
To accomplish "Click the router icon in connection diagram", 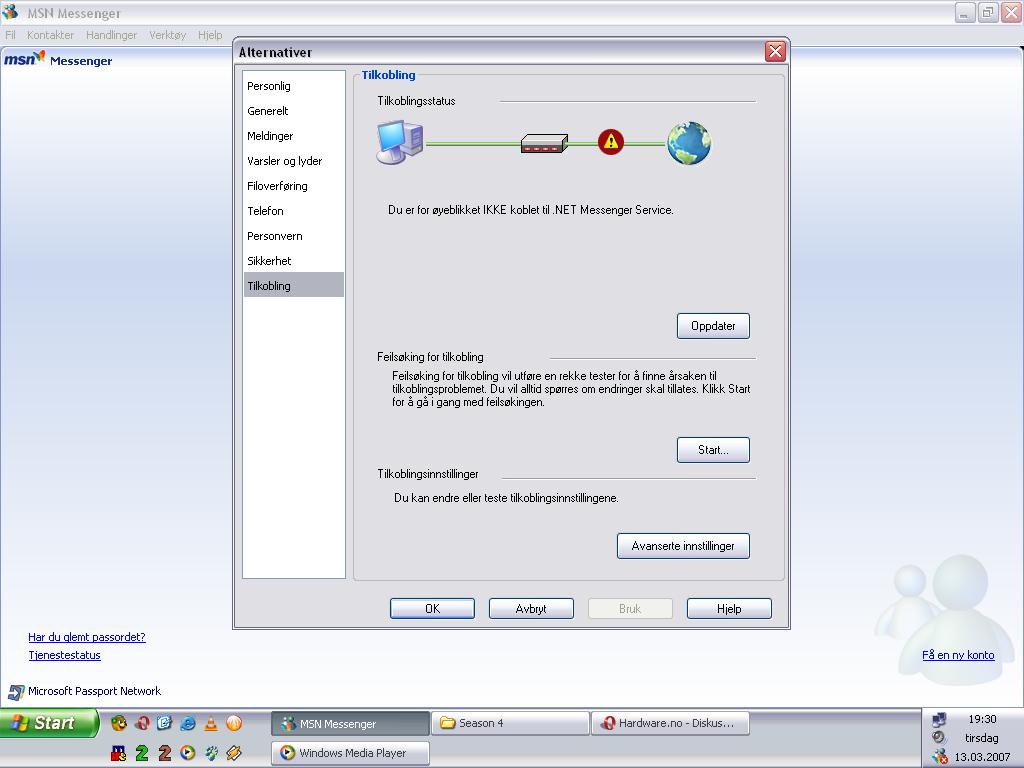I will coord(544,143).
